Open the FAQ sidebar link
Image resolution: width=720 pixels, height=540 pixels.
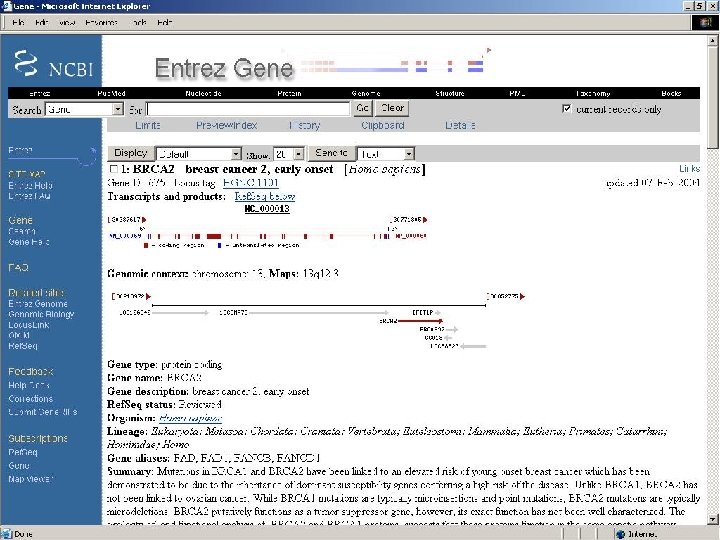pyautogui.click(x=18, y=267)
